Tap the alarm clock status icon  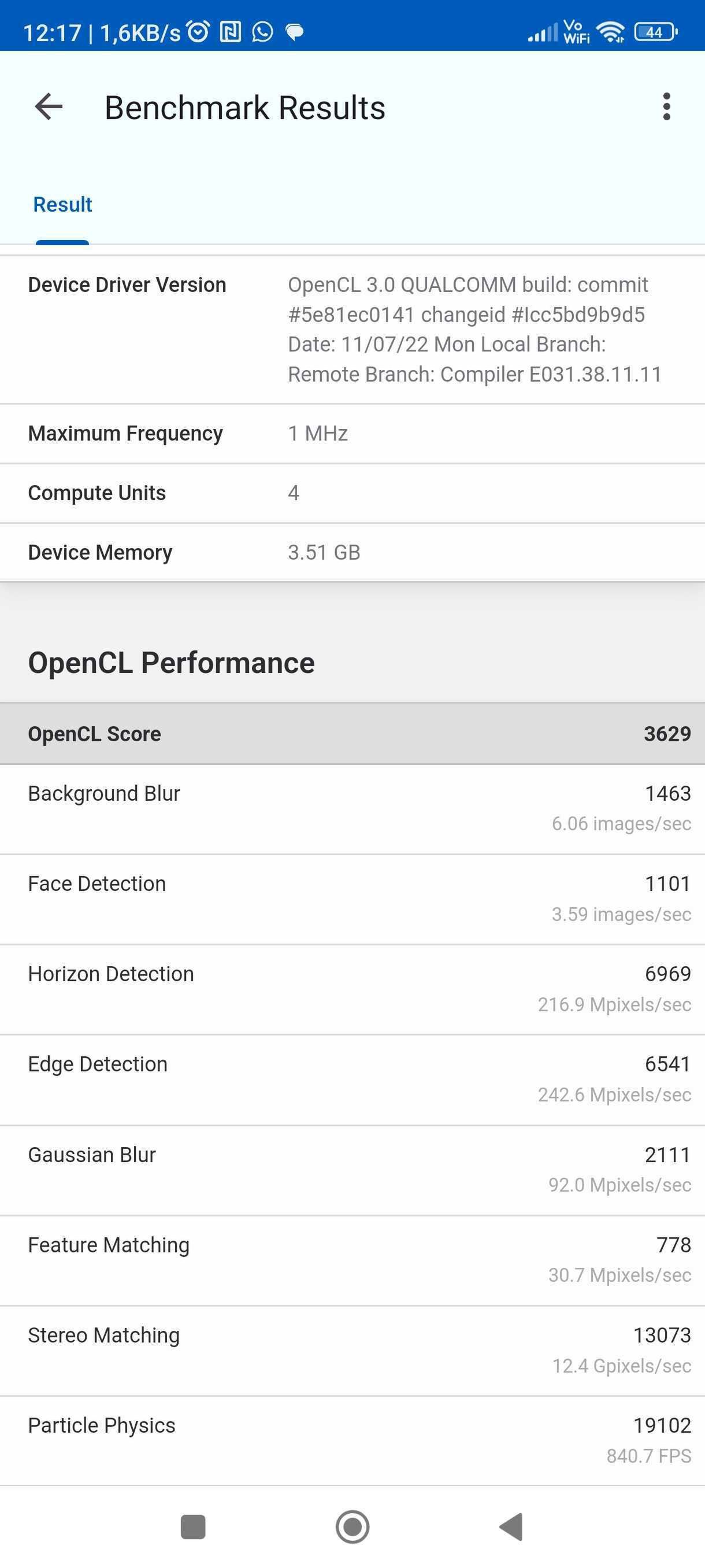(198, 32)
